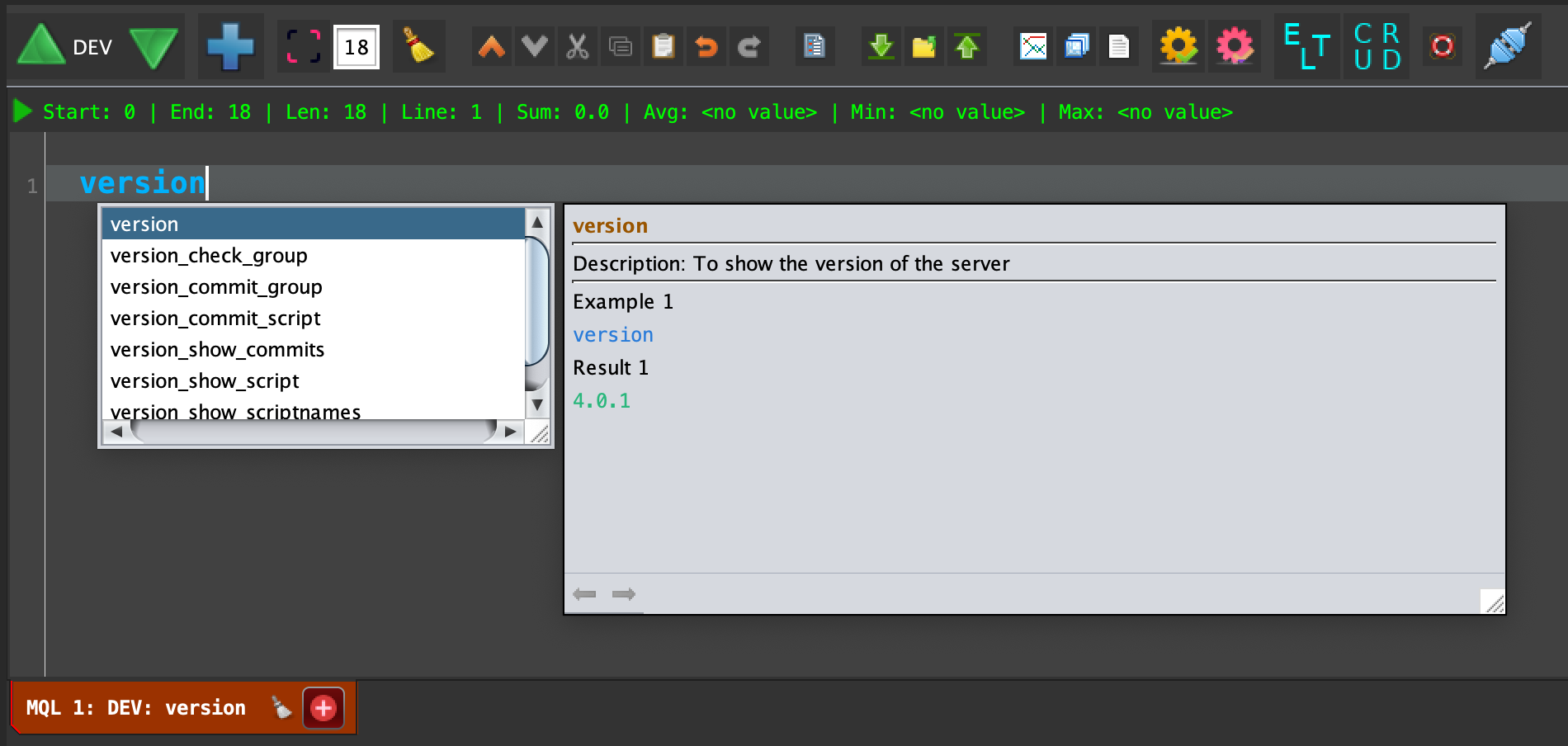
Task: Click the scissors cut icon
Action: pyautogui.click(x=578, y=46)
